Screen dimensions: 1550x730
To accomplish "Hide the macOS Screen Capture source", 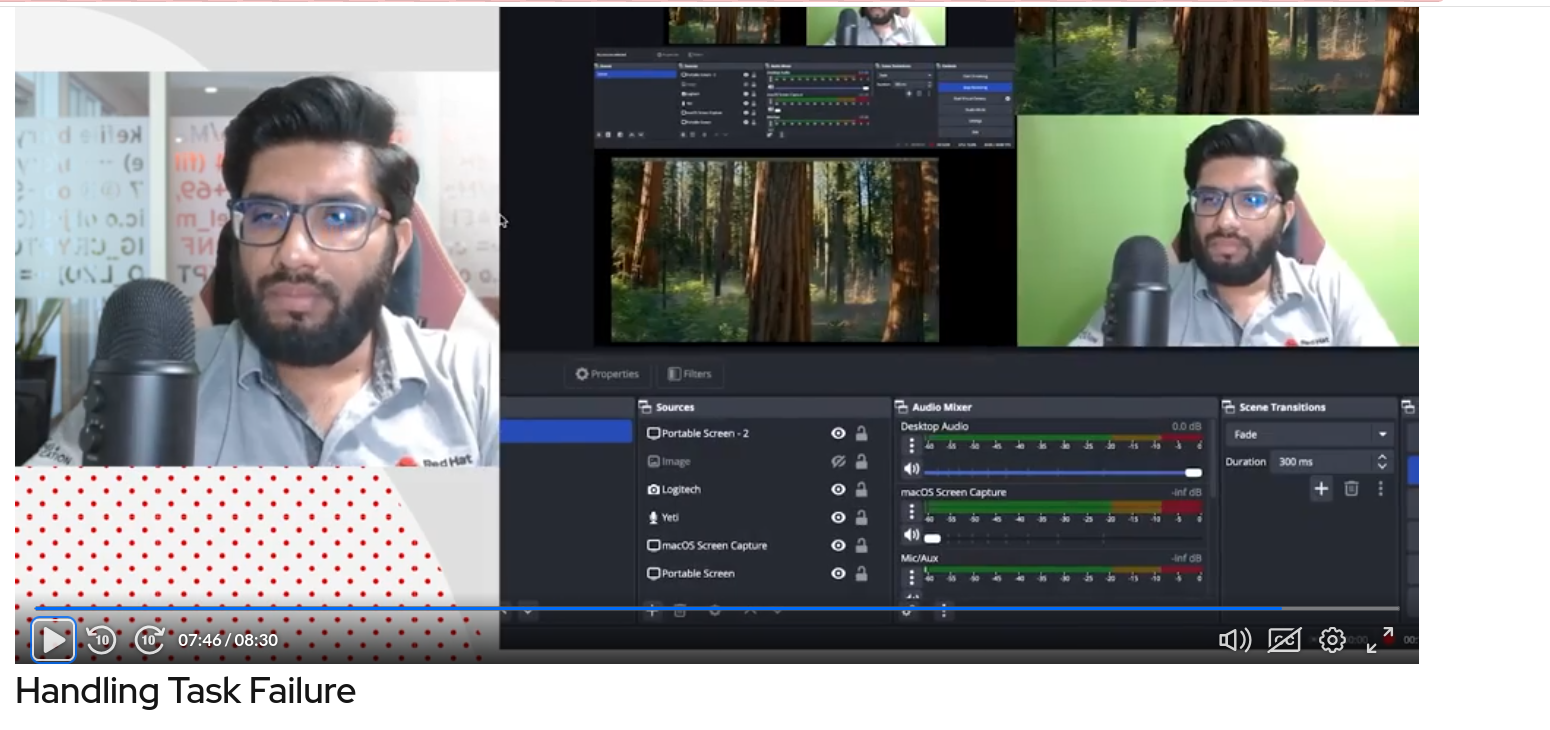I will click(838, 545).
